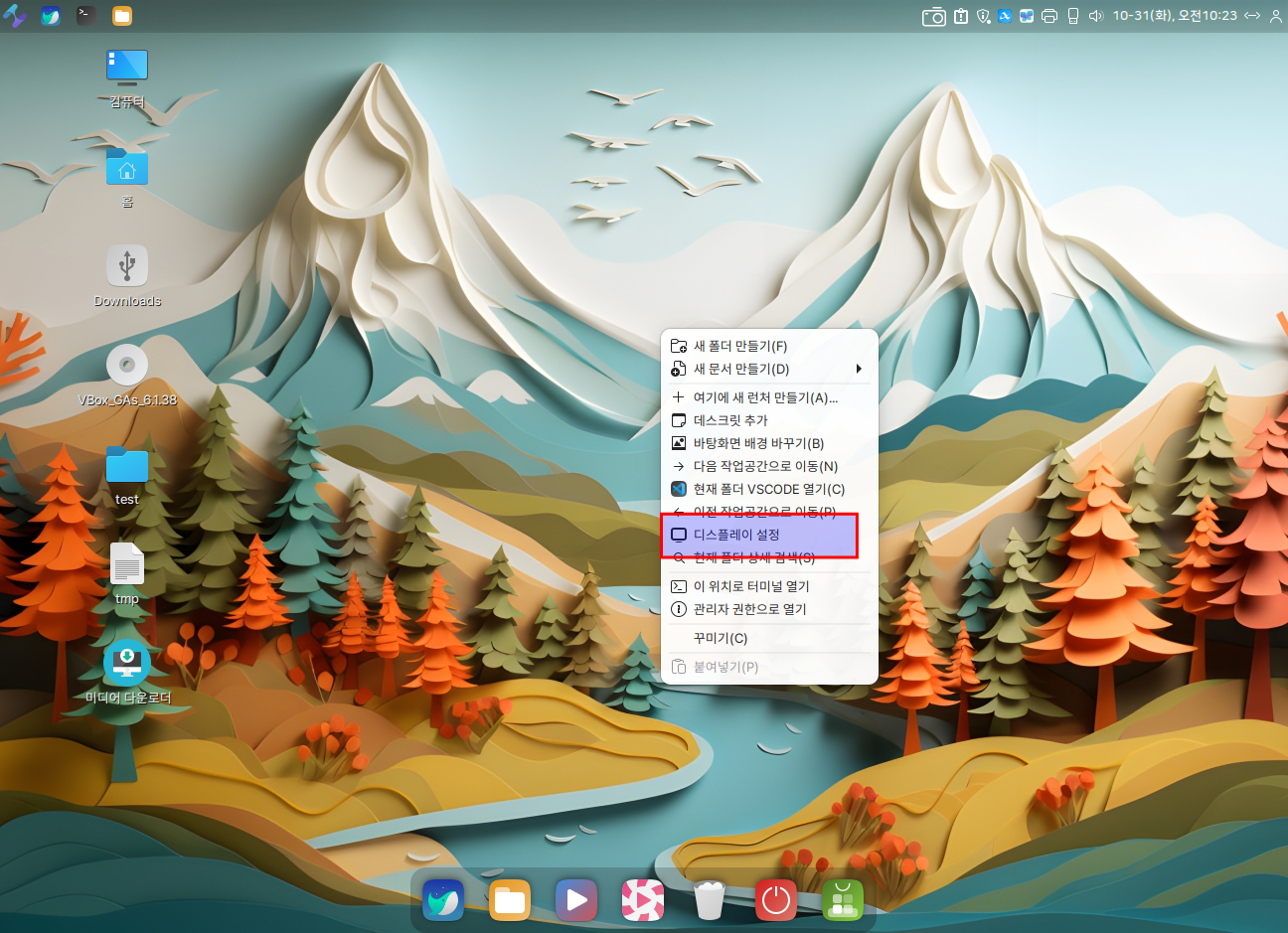This screenshot has width=1288, height=933.
Task: Click the user account icon in the top panel
Action: click(1276, 16)
